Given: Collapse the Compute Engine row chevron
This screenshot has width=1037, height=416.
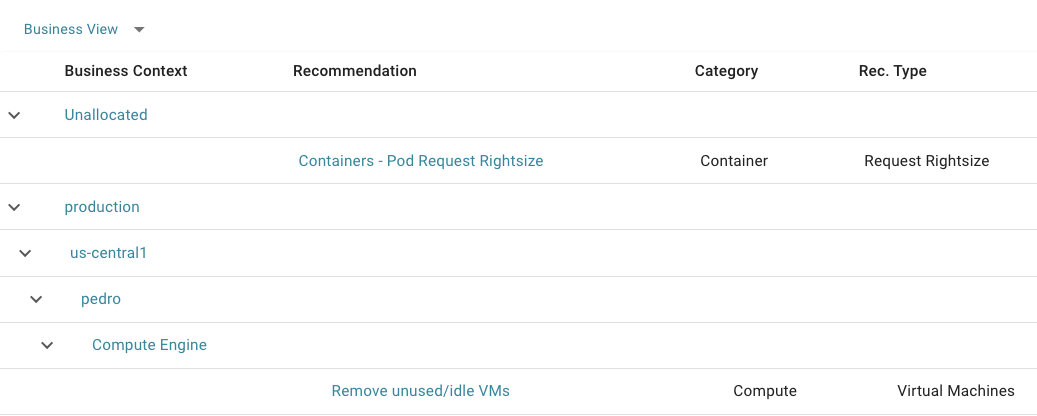Looking at the screenshot, I should click(x=47, y=345).
